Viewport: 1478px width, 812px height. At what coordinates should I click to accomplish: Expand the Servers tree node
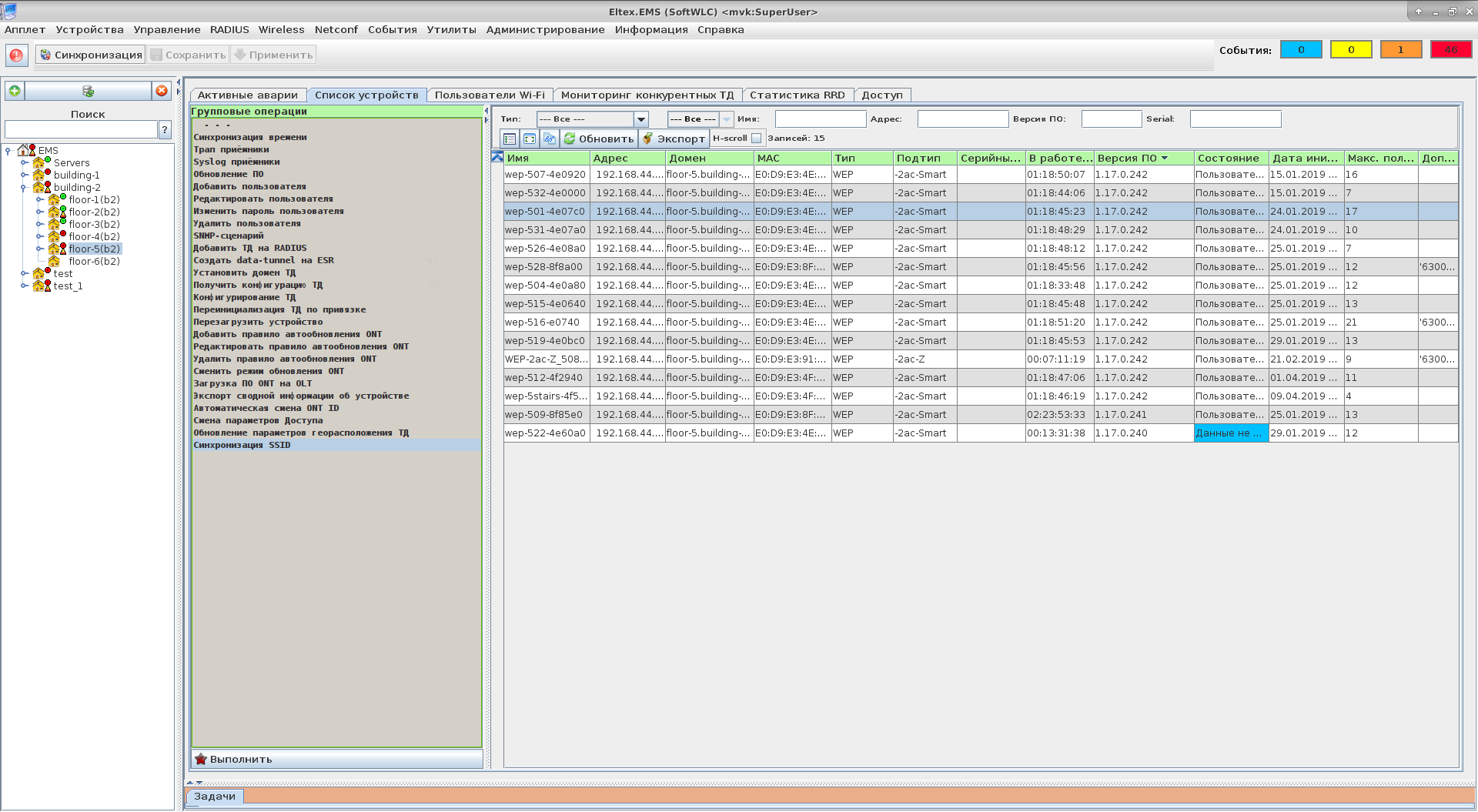(x=24, y=162)
